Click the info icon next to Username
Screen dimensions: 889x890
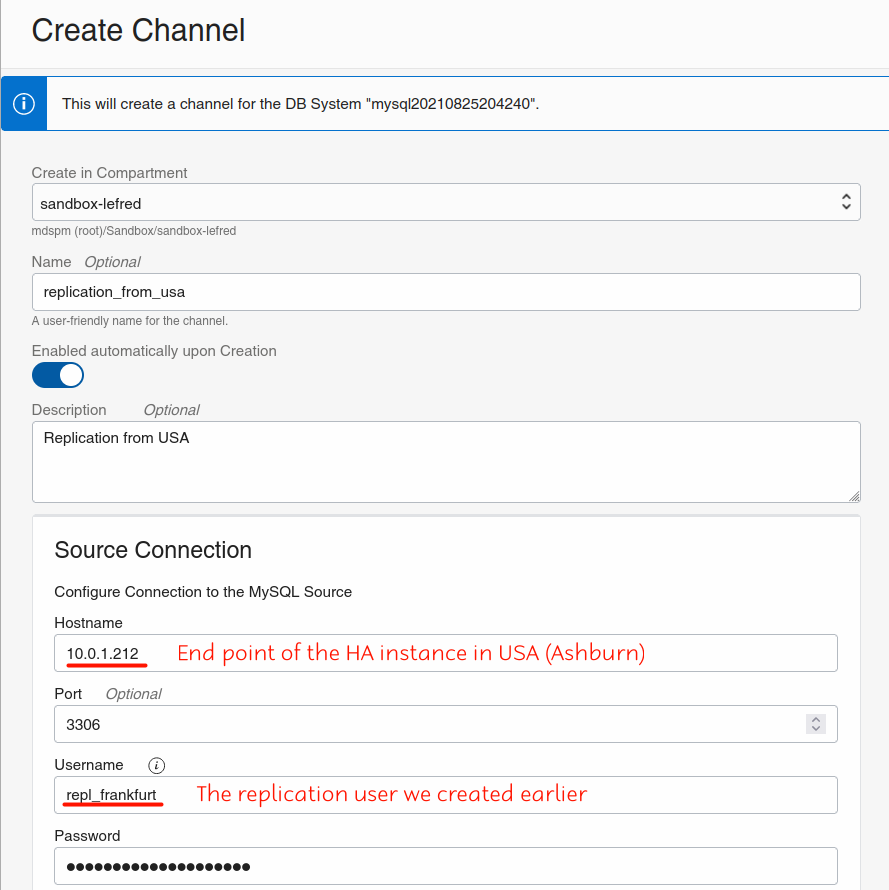(x=156, y=765)
